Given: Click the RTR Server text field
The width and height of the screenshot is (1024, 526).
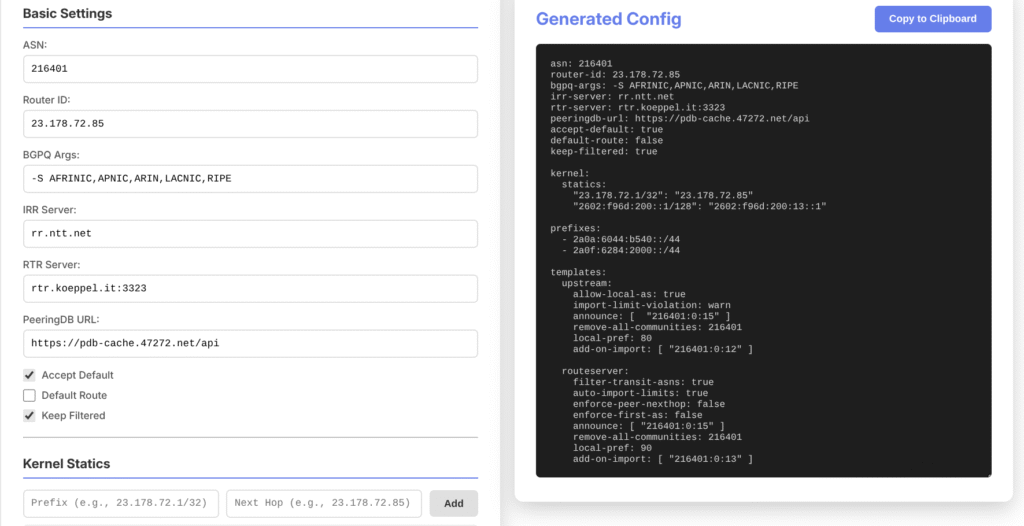Looking at the screenshot, I should [249, 289].
